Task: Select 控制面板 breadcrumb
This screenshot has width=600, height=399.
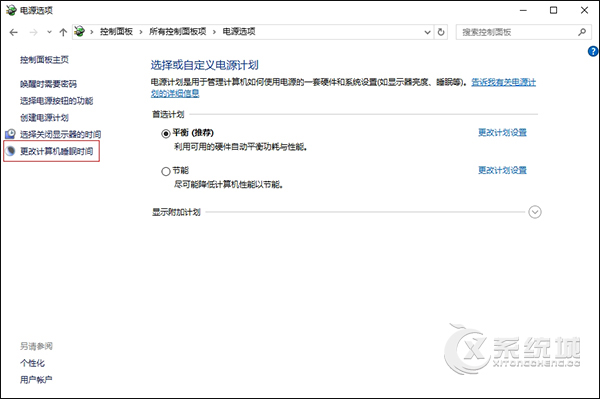Action: [x=116, y=32]
